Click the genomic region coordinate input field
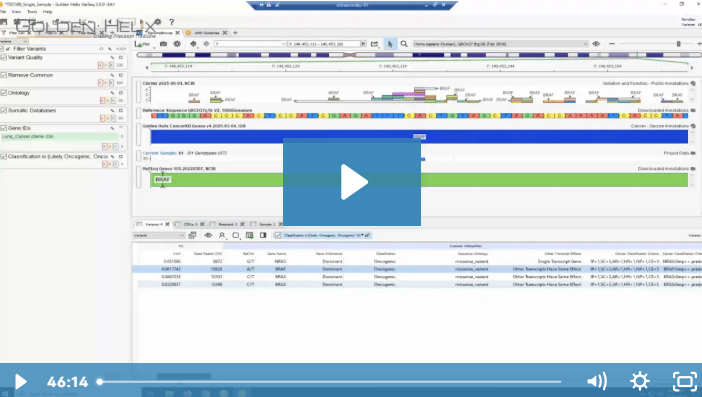Image resolution: width=702 pixels, height=397 pixels. click(x=324, y=44)
